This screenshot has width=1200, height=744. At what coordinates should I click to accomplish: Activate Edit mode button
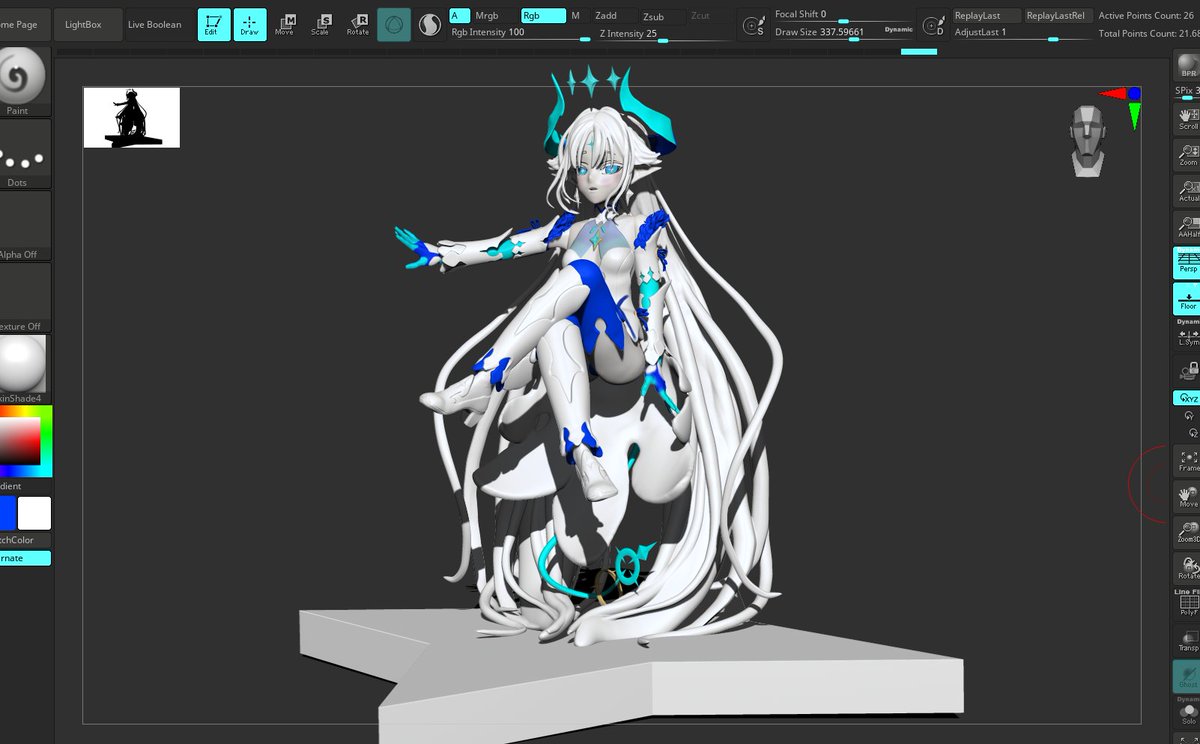pos(212,24)
